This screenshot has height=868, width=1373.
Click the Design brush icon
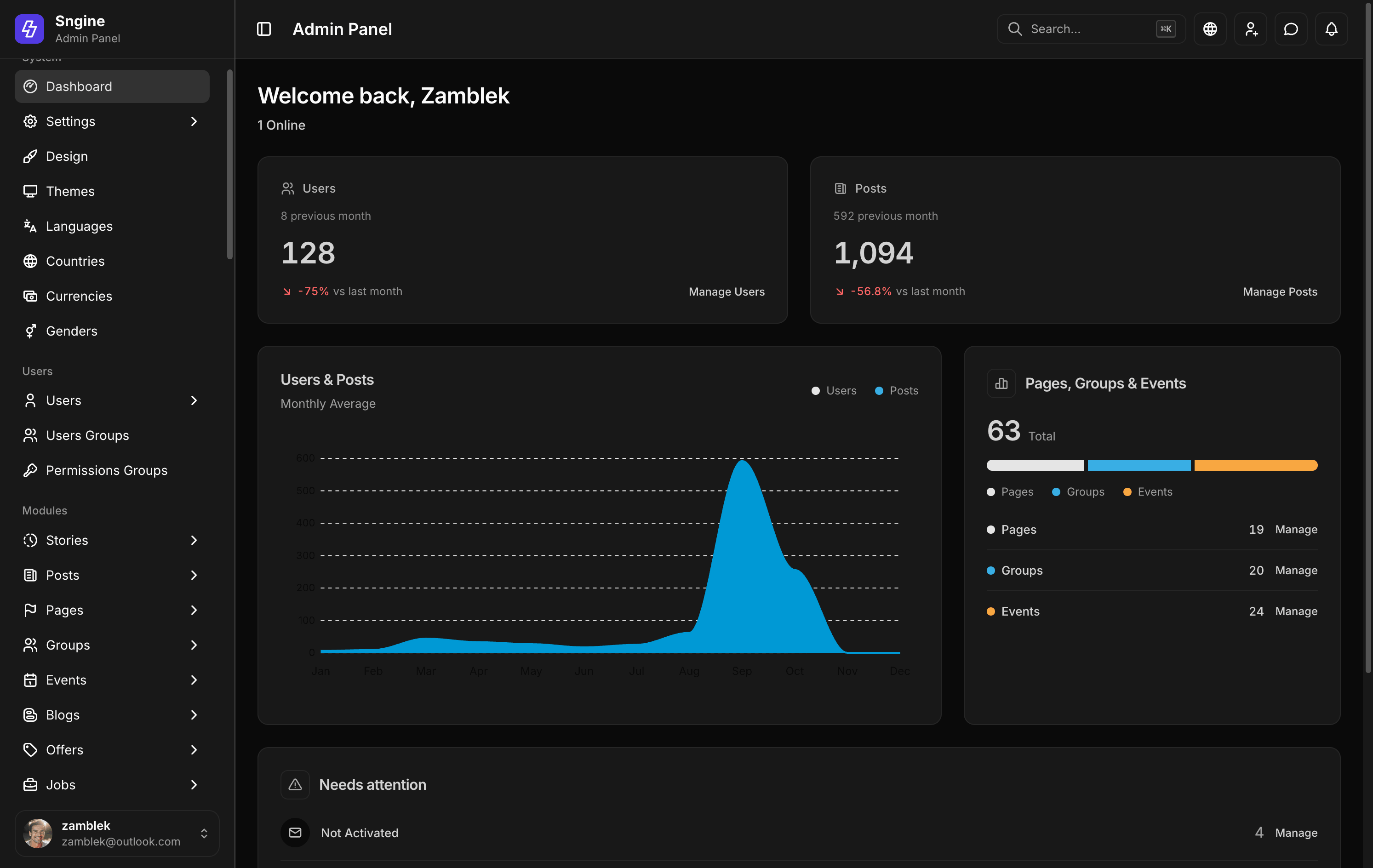click(30, 156)
